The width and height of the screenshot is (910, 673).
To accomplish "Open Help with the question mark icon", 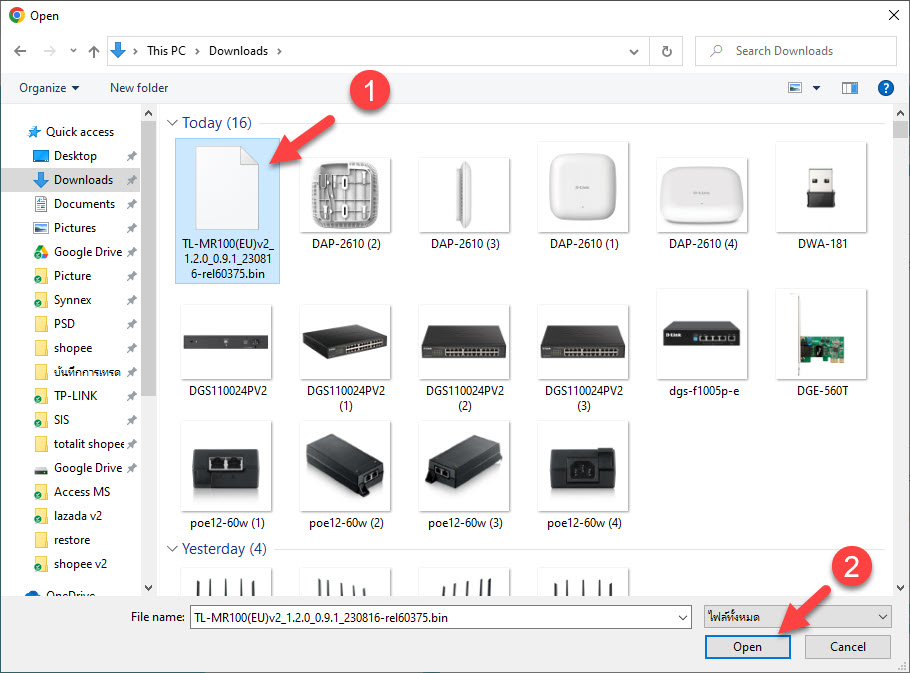I will pyautogui.click(x=886, y=88).
